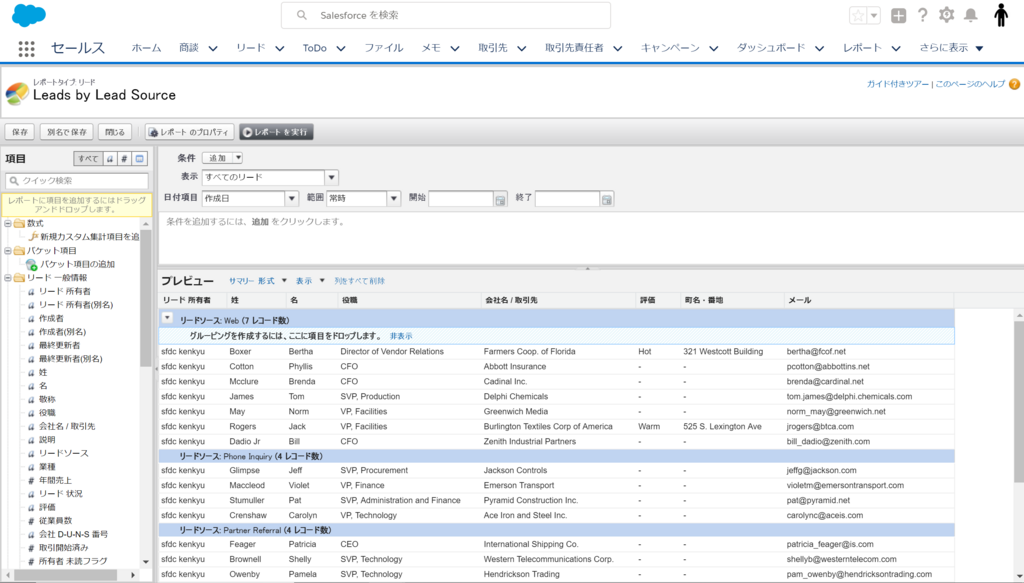
Task: Click the 別名で保存 button
Action: [x=67, y=132]
